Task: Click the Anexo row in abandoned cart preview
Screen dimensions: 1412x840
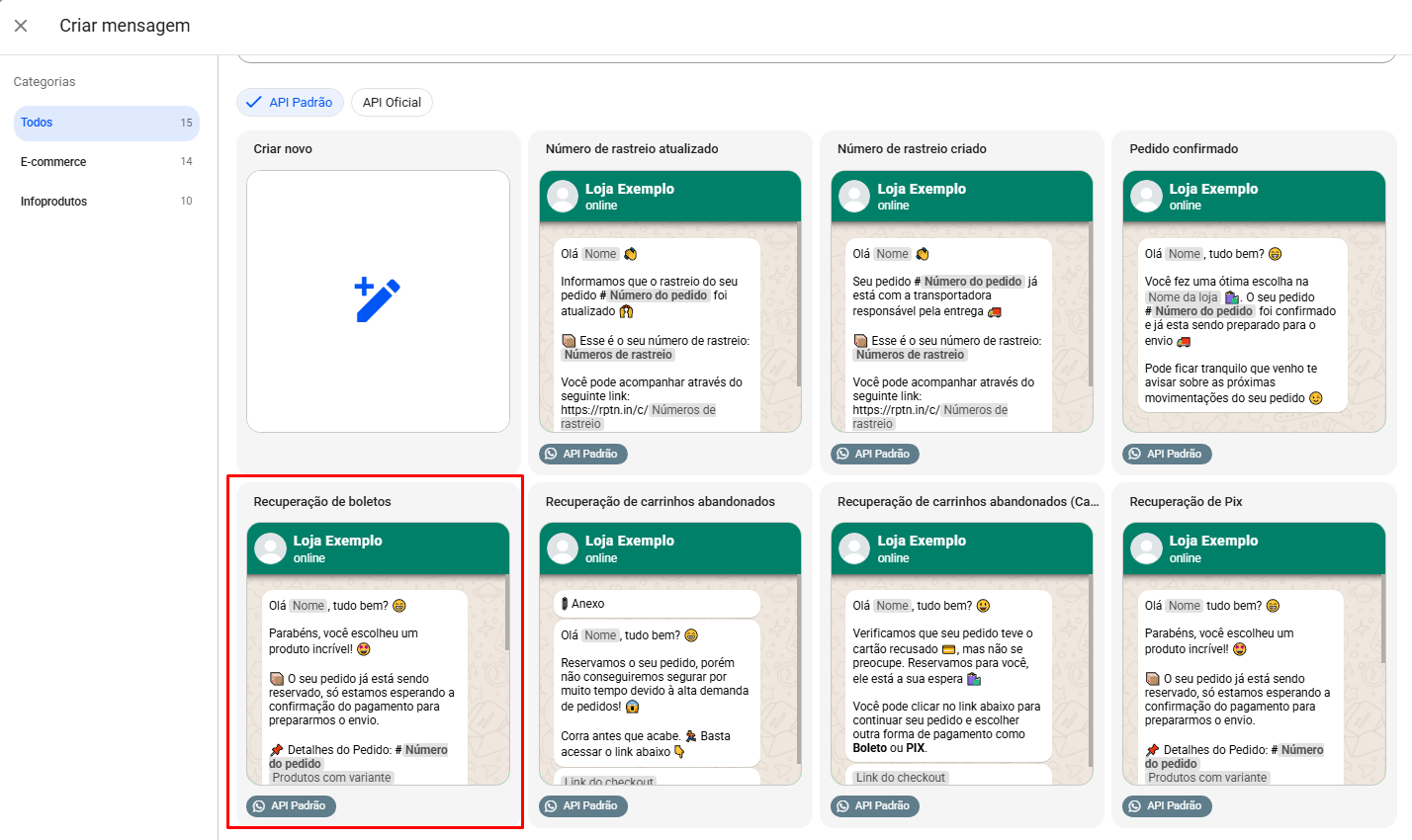Action: tap(657, 604)
